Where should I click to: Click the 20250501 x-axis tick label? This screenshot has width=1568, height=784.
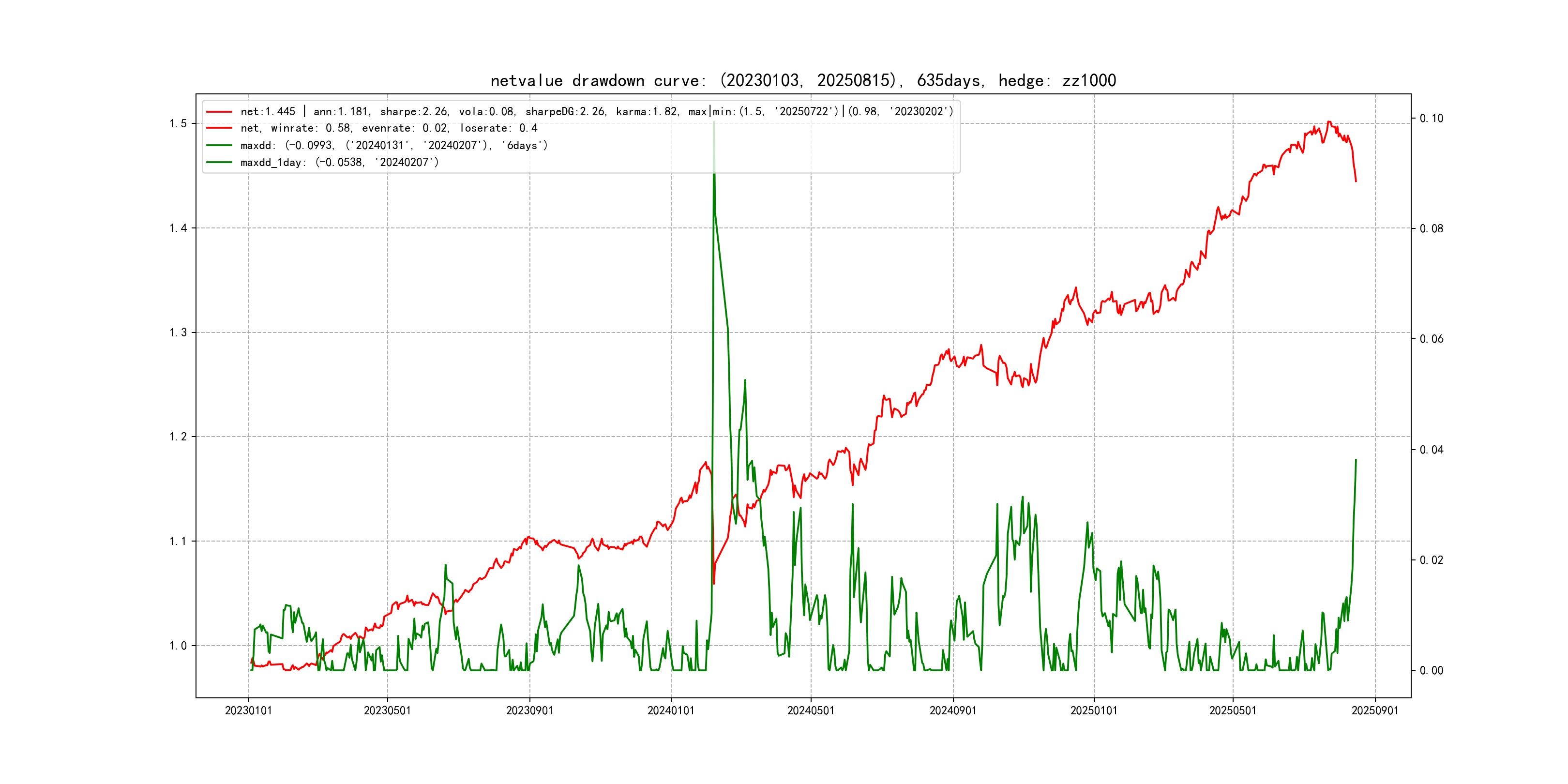point(1233,710)
